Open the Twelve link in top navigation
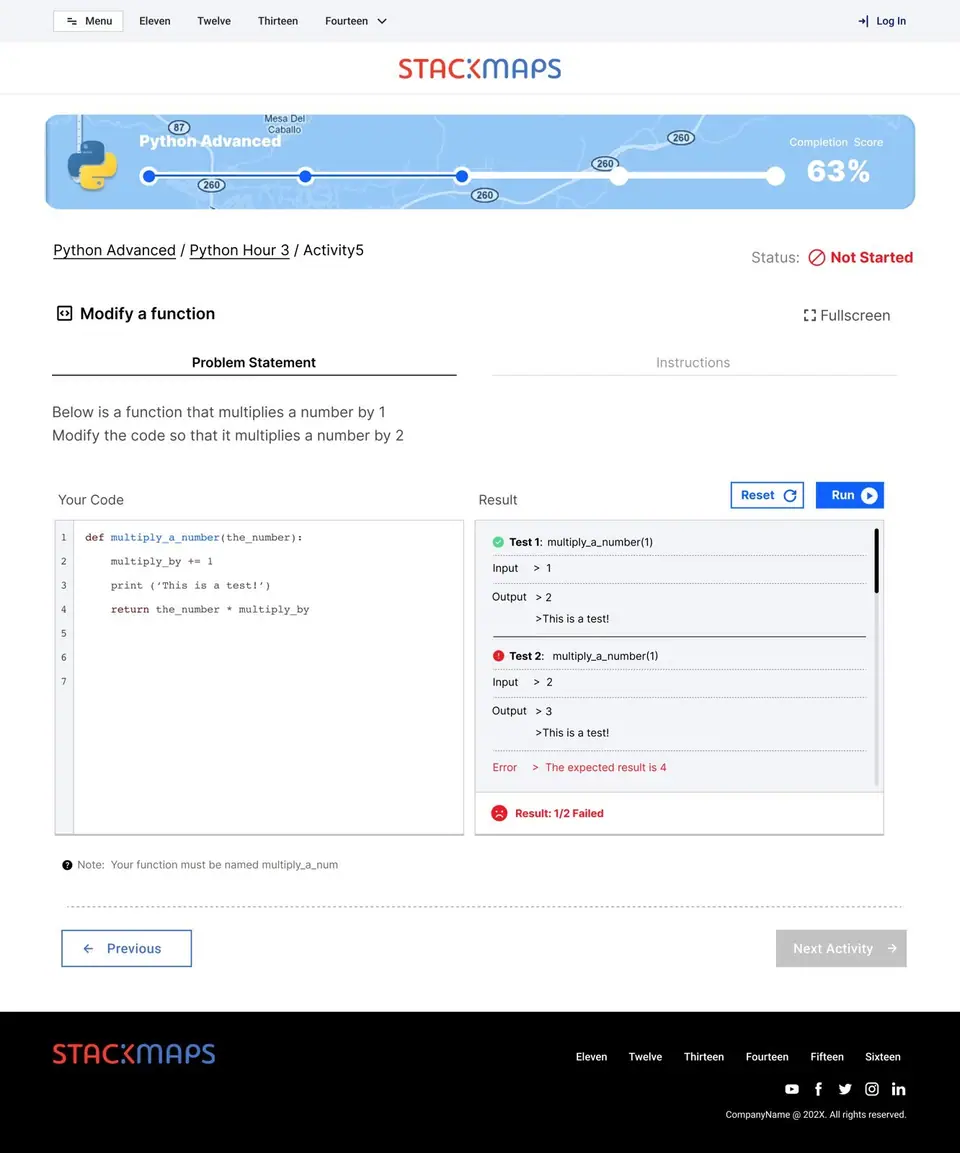960x1153 pixels. tap(214, 21)
